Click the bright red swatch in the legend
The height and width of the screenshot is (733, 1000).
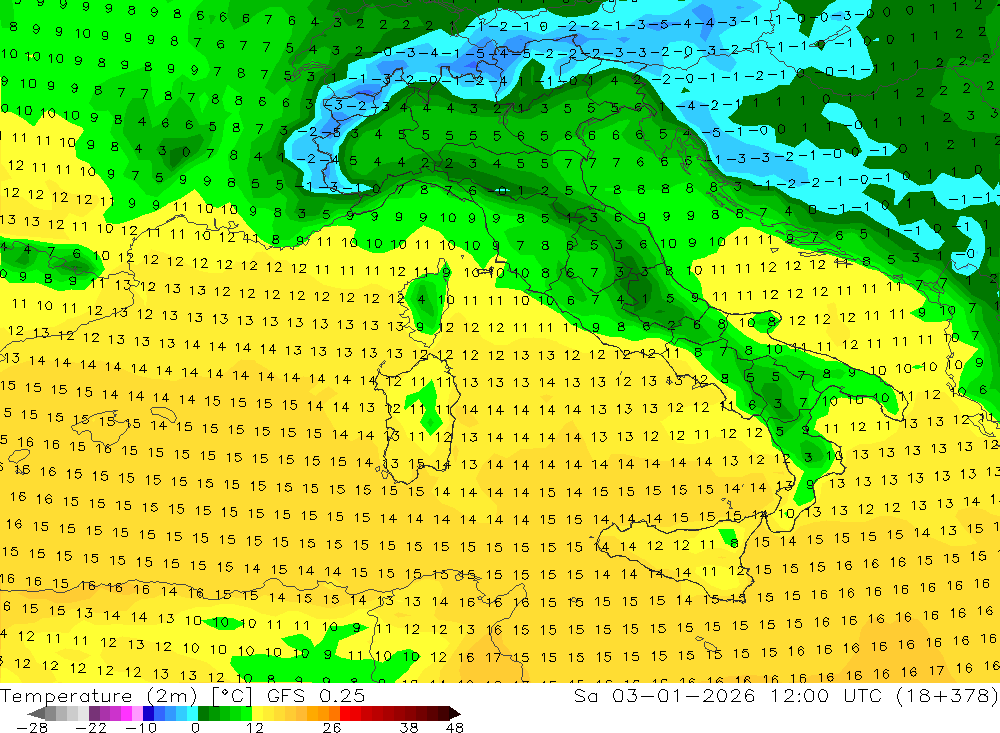pyautogui.click(x=345, y=713)
